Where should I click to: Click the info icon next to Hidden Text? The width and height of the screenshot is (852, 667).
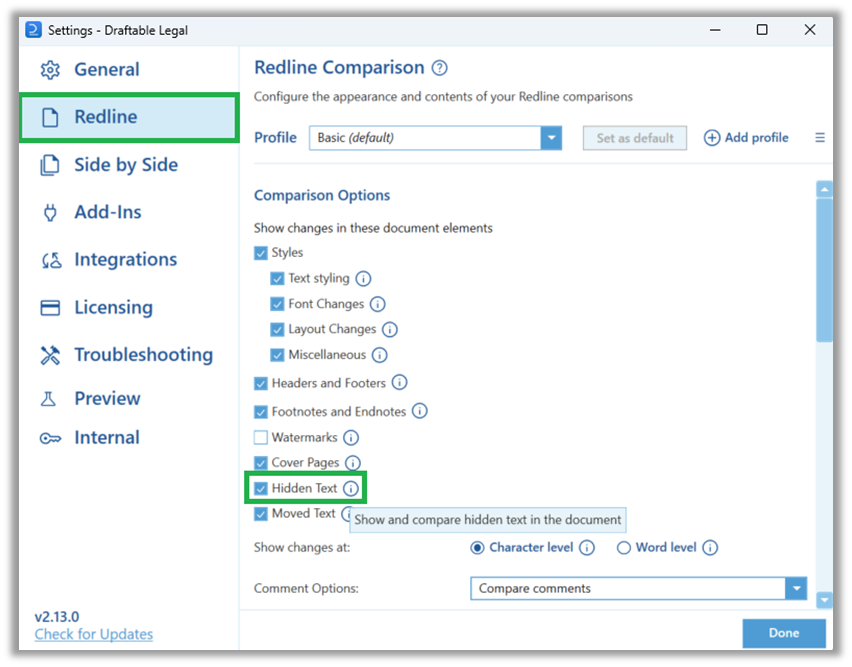click(x=351, y=488)
